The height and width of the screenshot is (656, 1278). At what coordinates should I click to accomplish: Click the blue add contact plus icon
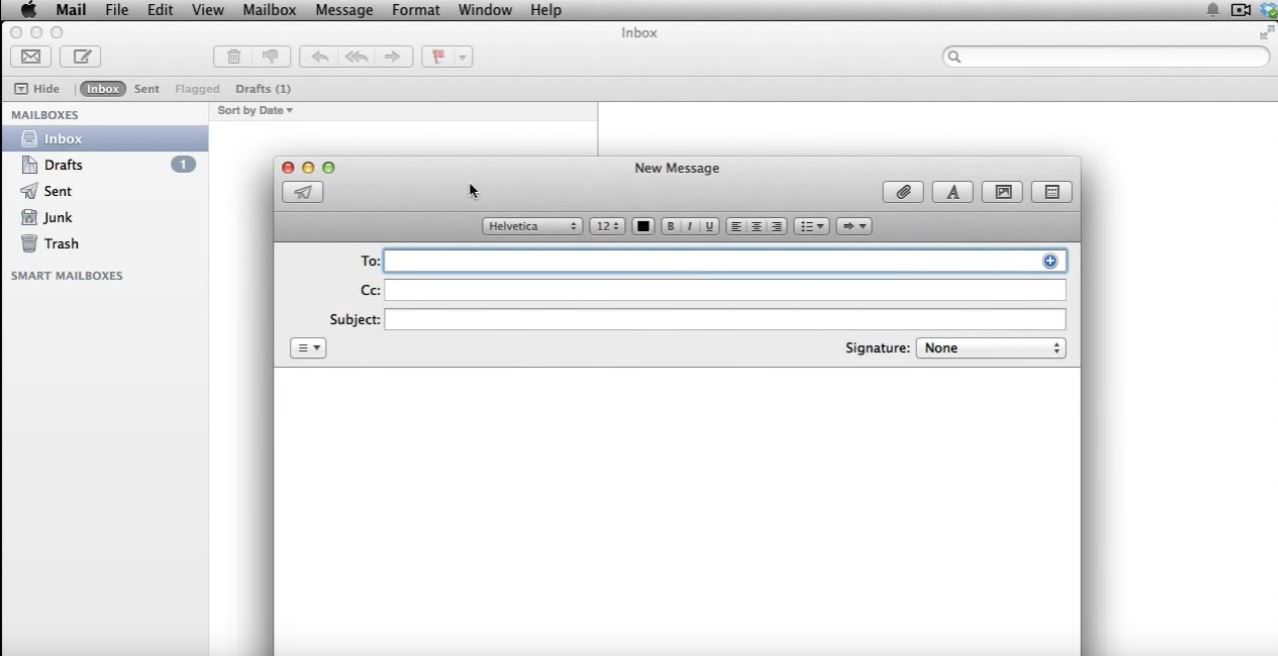coord(1050,261)
